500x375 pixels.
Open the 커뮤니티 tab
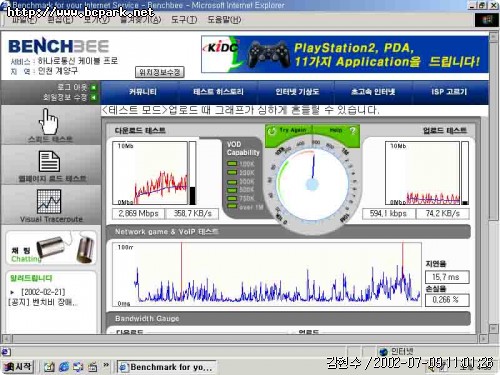(x=143, y=92)
